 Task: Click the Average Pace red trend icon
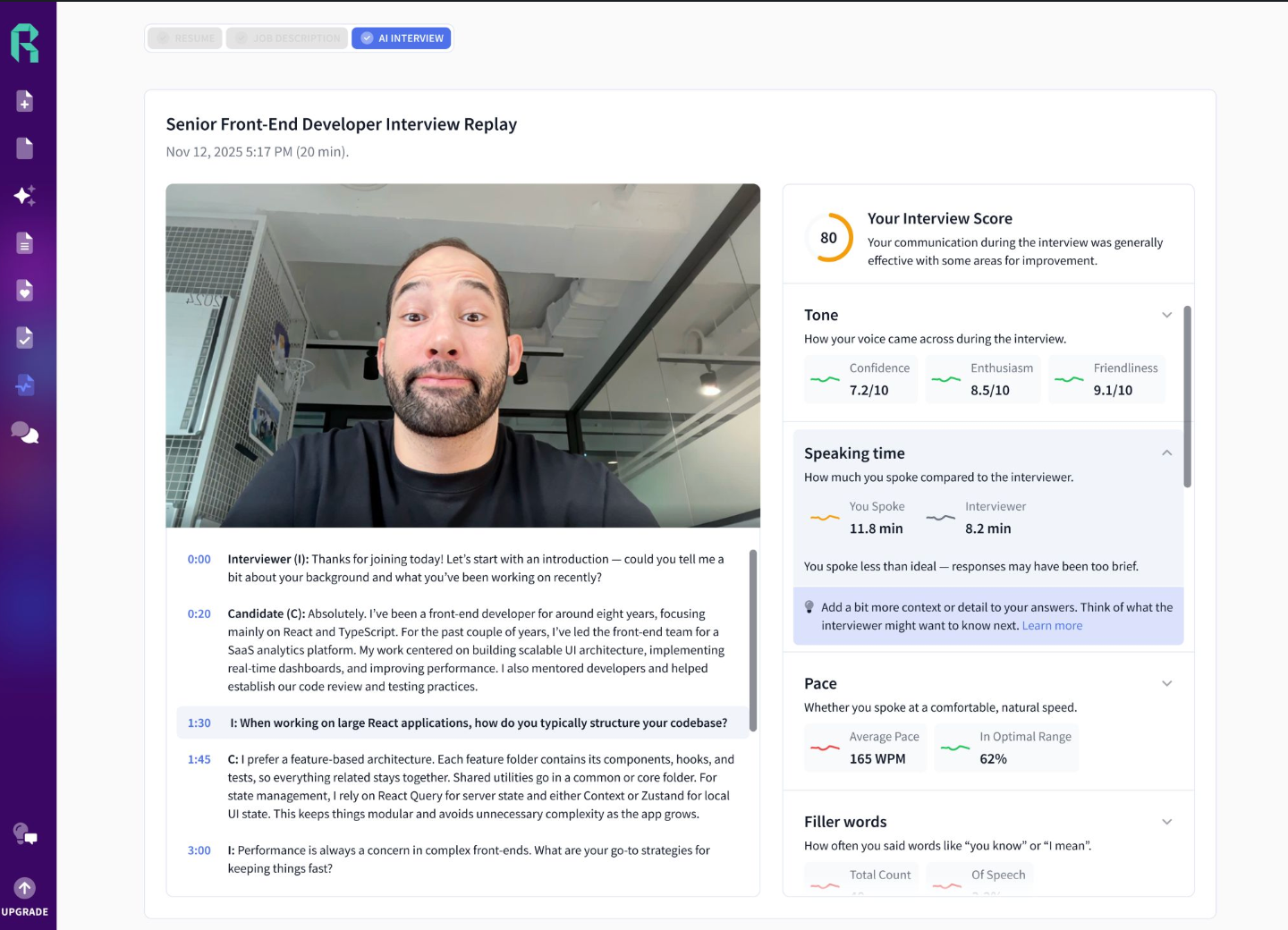825,748
